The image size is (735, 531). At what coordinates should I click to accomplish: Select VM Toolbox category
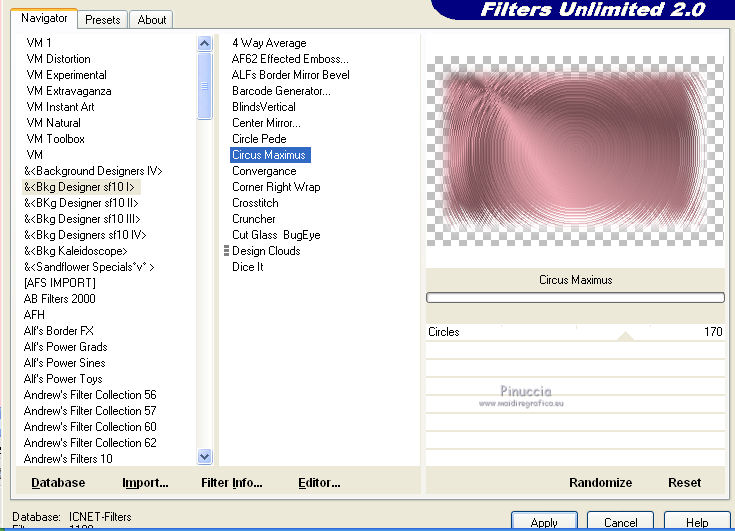[x=56, y=138]
